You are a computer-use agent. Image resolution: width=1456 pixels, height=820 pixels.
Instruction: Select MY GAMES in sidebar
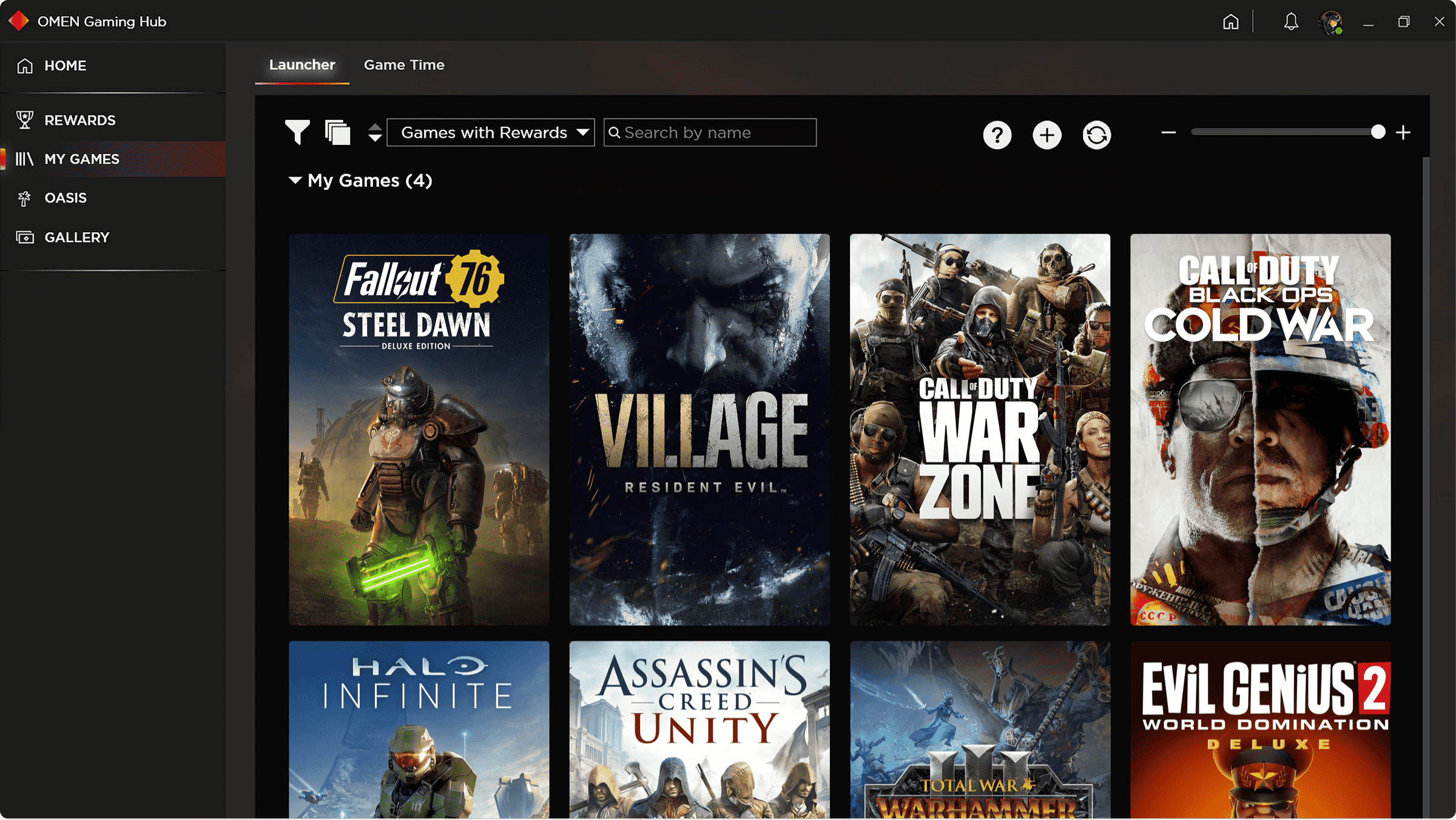coord(113,159)
